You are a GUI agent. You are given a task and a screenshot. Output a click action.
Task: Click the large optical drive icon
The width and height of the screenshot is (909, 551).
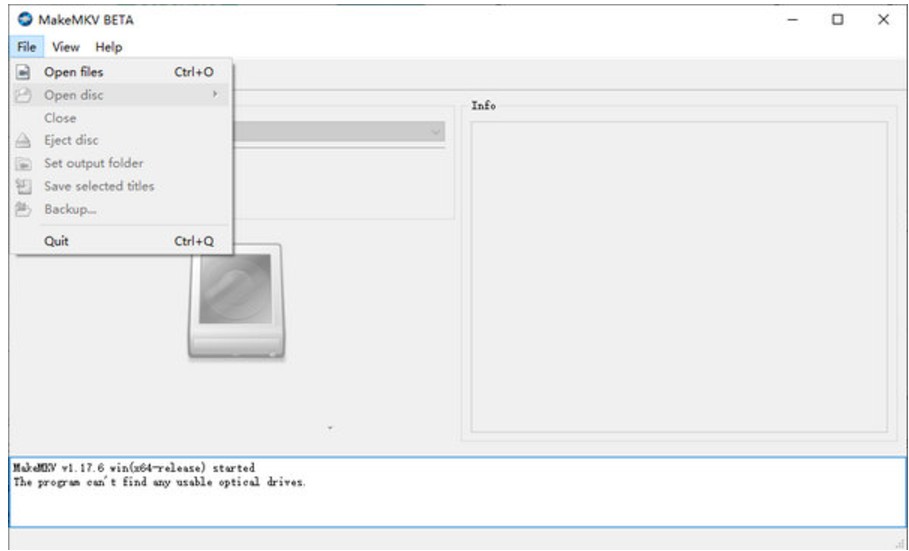pyautogui.click(x=236, y=300)
